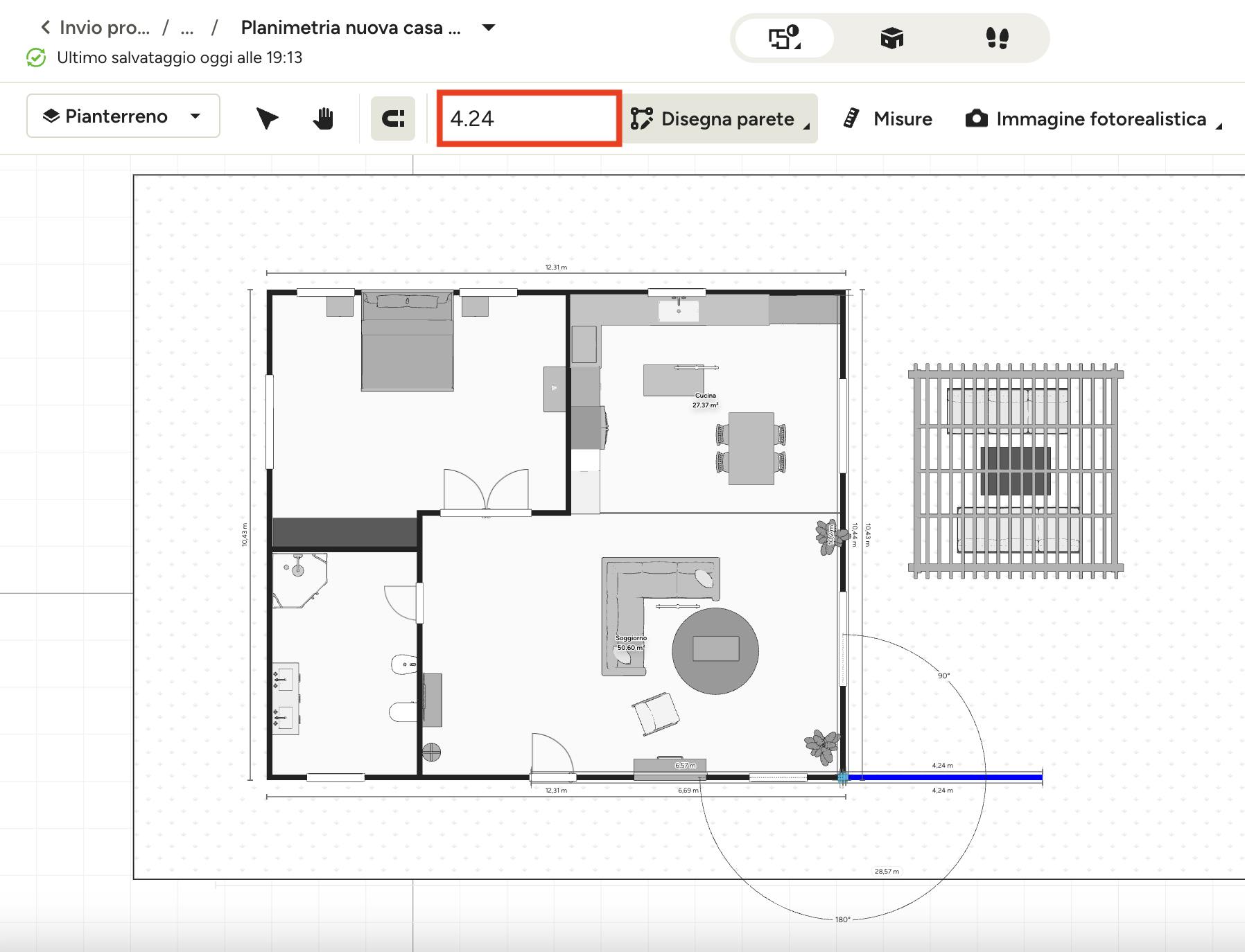Screen dimensions: 1245x952
Task: Click the Soggiorno 50.60 m² room label
Action: 631,643
